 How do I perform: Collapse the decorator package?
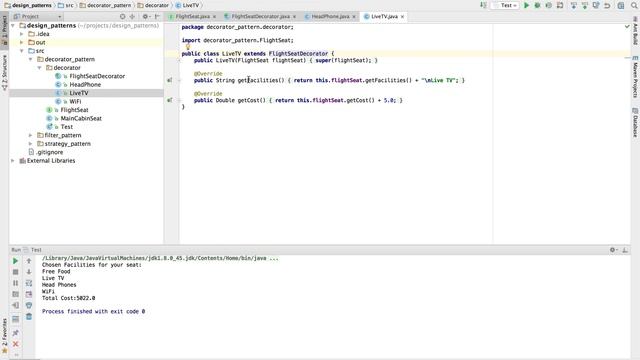point(40,68)
